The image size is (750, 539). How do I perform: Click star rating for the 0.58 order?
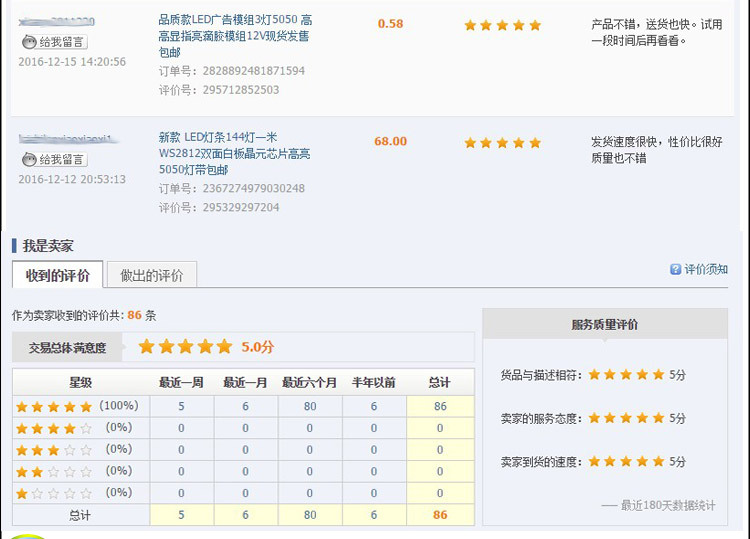click(x=502, y=25)
